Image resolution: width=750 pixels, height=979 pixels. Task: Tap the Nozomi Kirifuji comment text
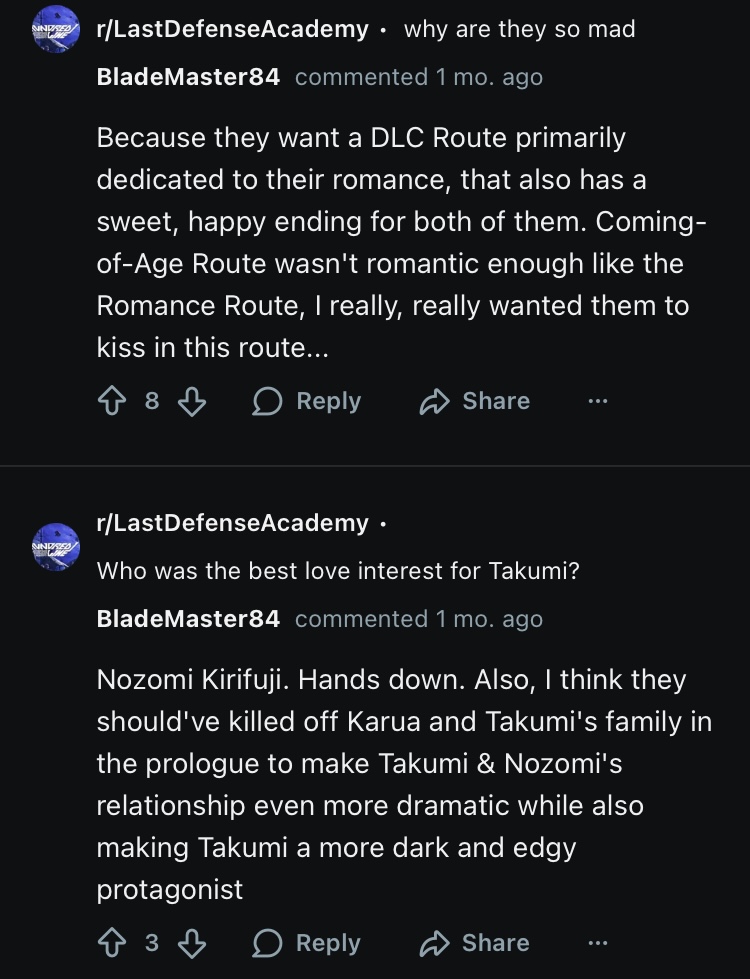click(x=400, y=784)
